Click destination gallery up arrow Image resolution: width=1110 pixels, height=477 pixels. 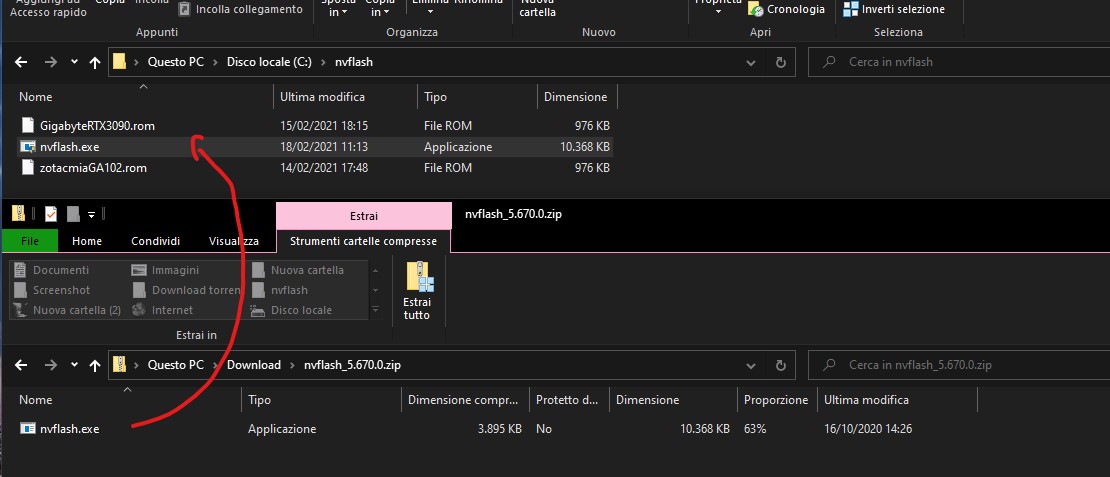(x=376, y=270)
